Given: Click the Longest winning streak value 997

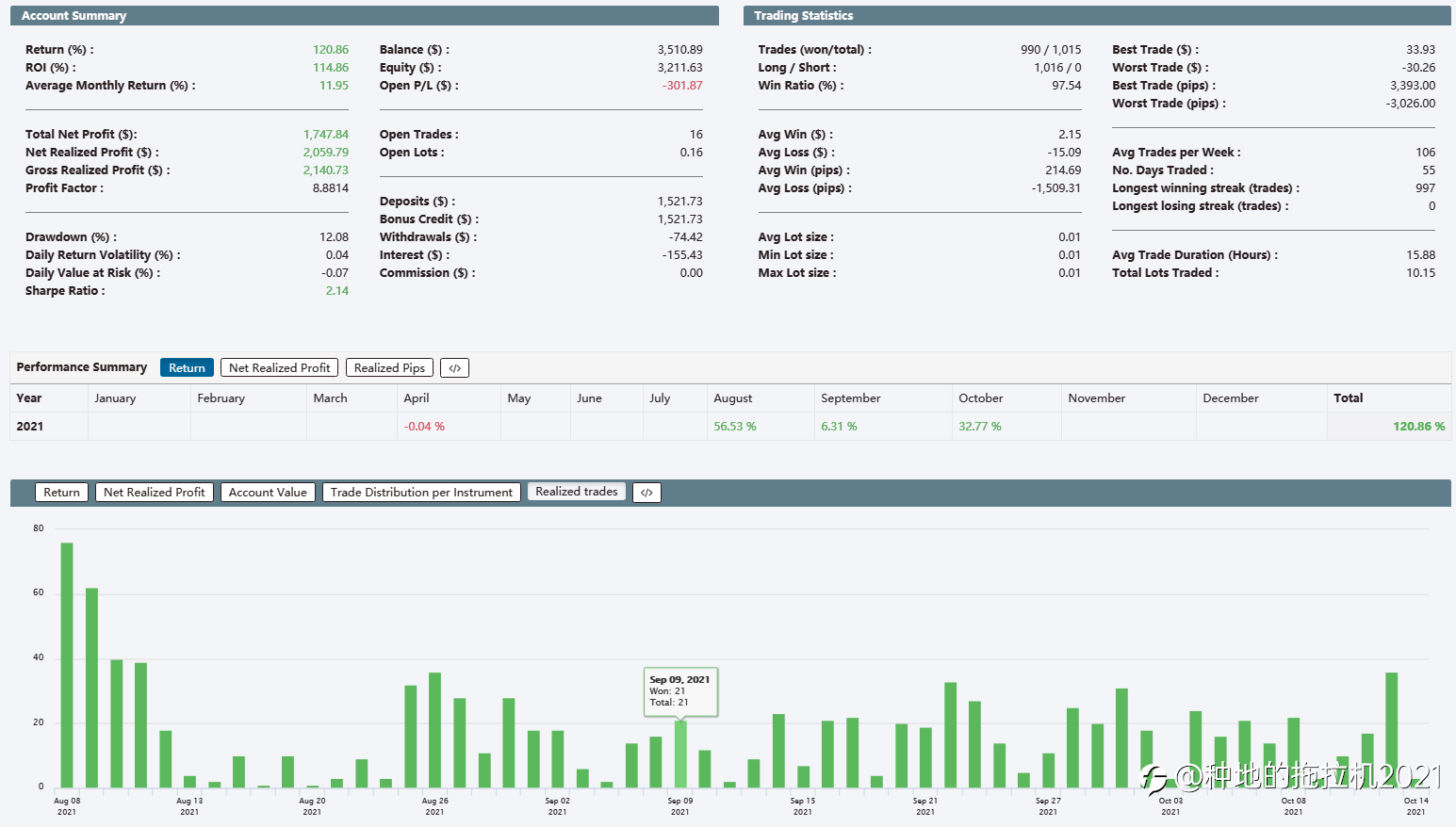Looking at the screenshot, I should click(1426, 188).
